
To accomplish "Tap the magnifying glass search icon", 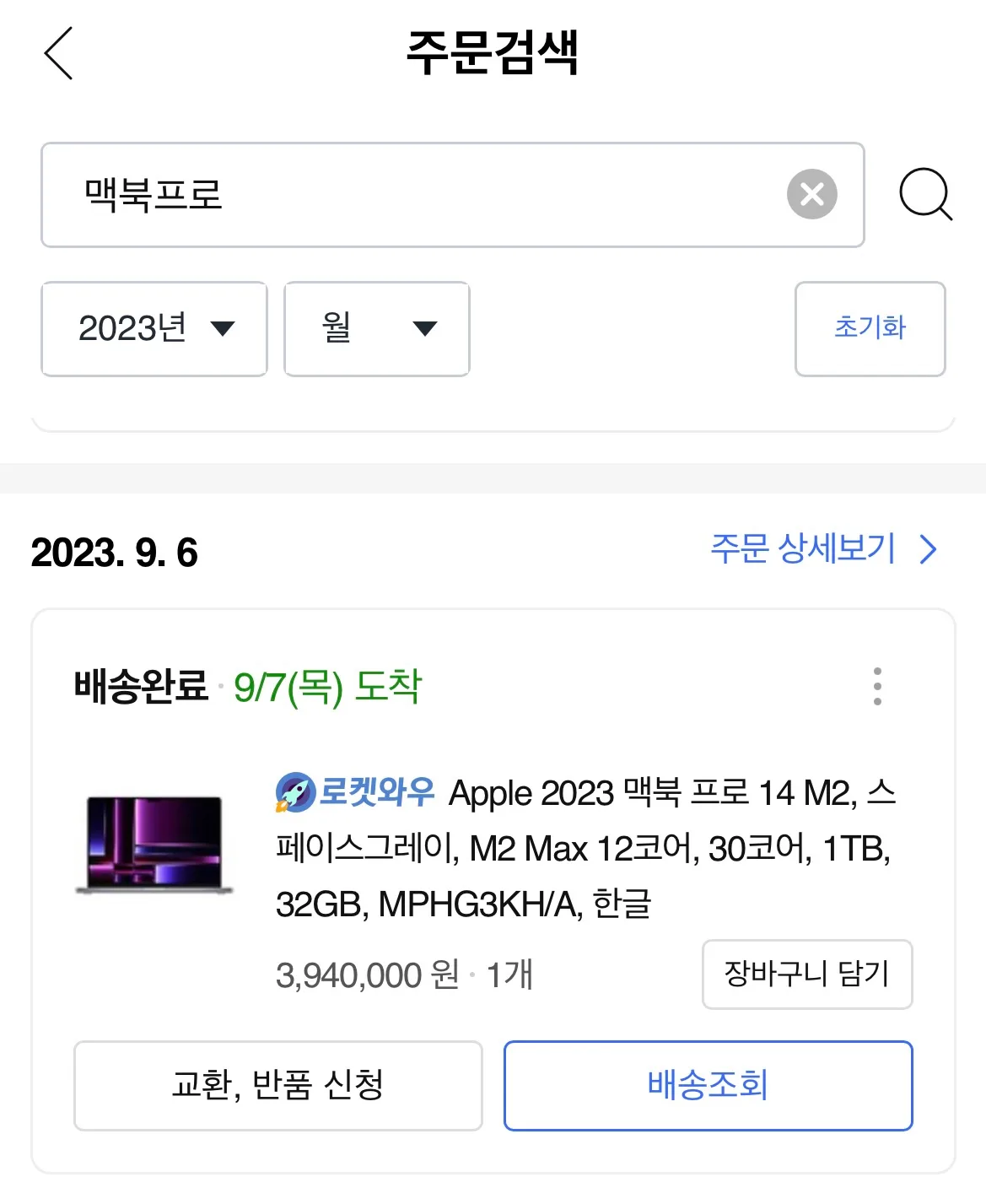I will pyautogui.click(x=925, y=195).
